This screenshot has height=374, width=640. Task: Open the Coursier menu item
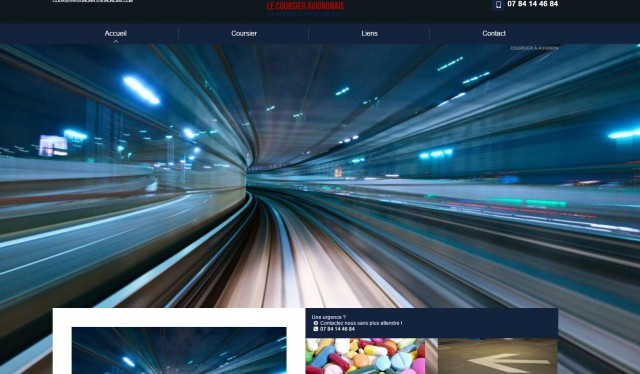pyautogui.click(x=244, y=33)
